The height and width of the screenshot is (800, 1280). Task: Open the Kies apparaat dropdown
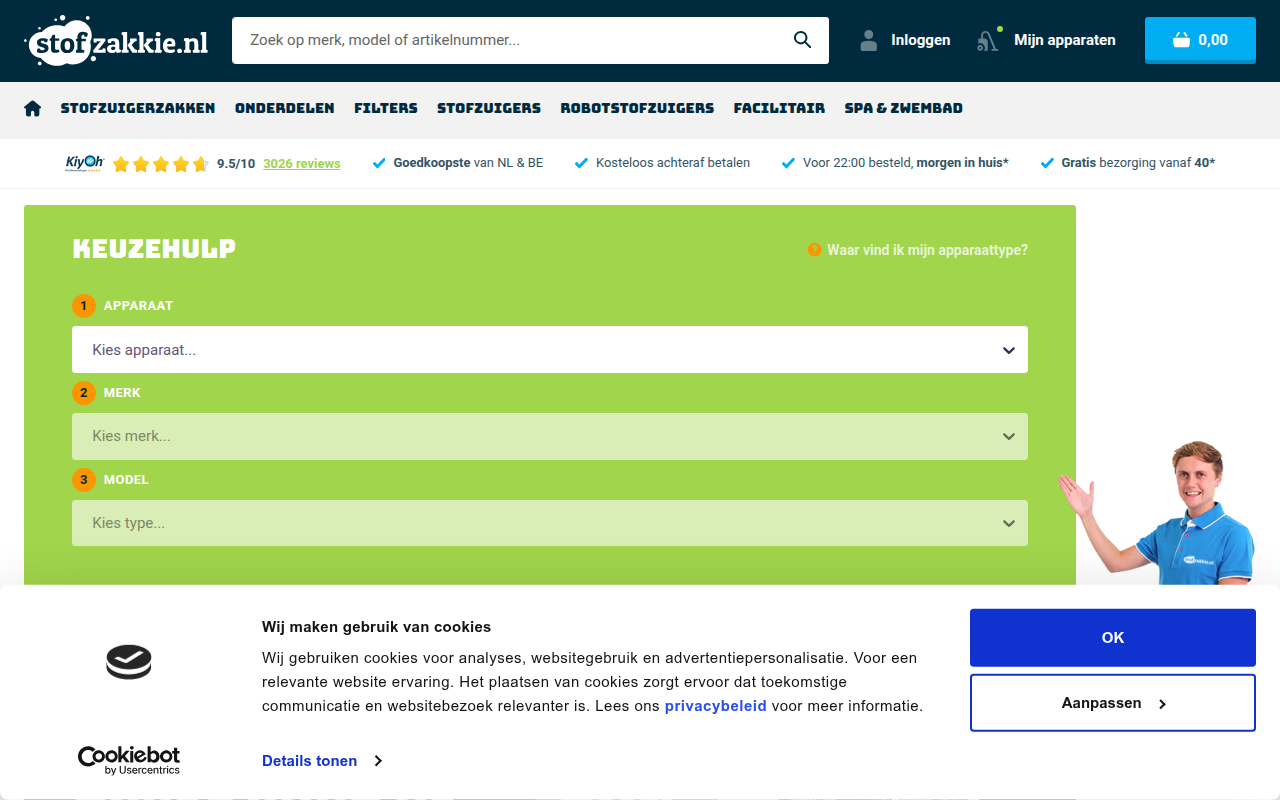pyautogui.click(x=550, y=350)
